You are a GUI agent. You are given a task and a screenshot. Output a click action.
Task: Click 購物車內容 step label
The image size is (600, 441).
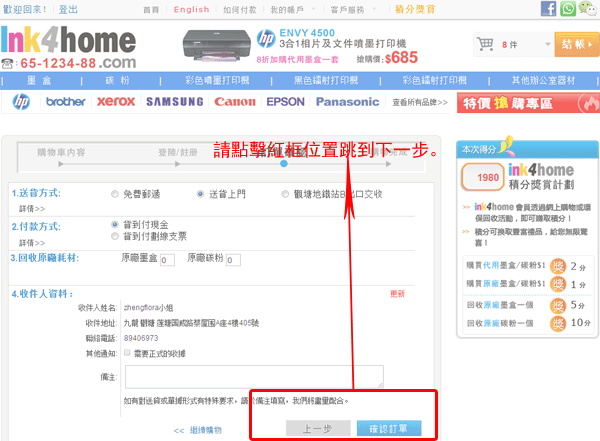61,152
